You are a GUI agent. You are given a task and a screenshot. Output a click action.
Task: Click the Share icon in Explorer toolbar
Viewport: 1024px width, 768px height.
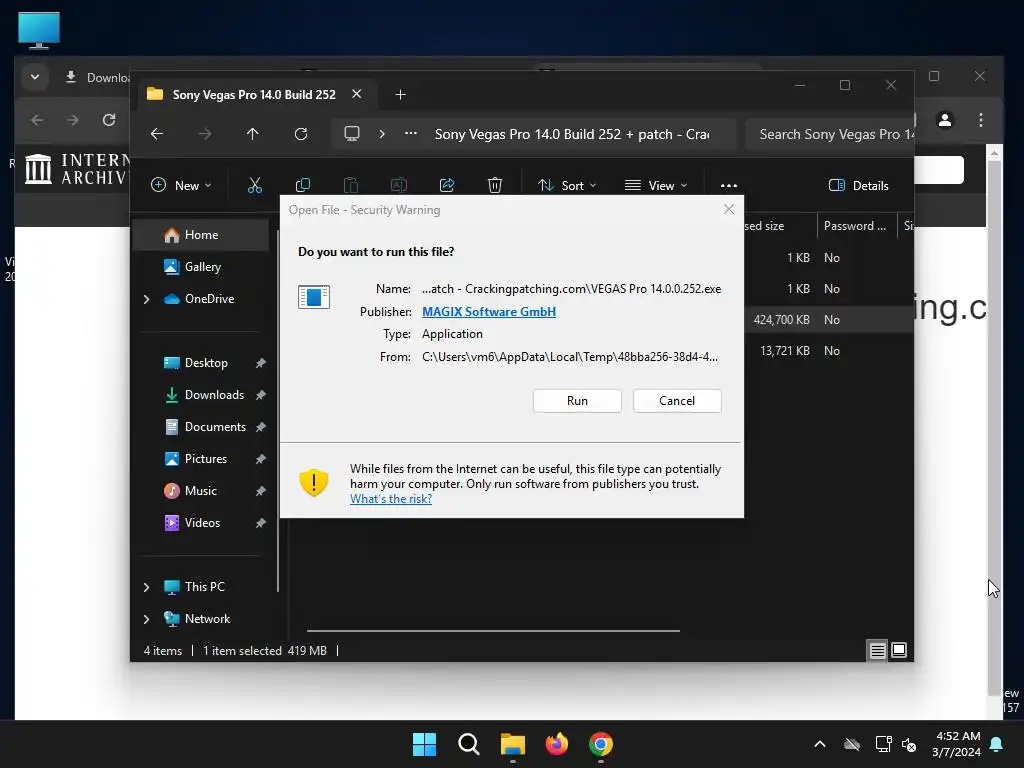point(447,185)
